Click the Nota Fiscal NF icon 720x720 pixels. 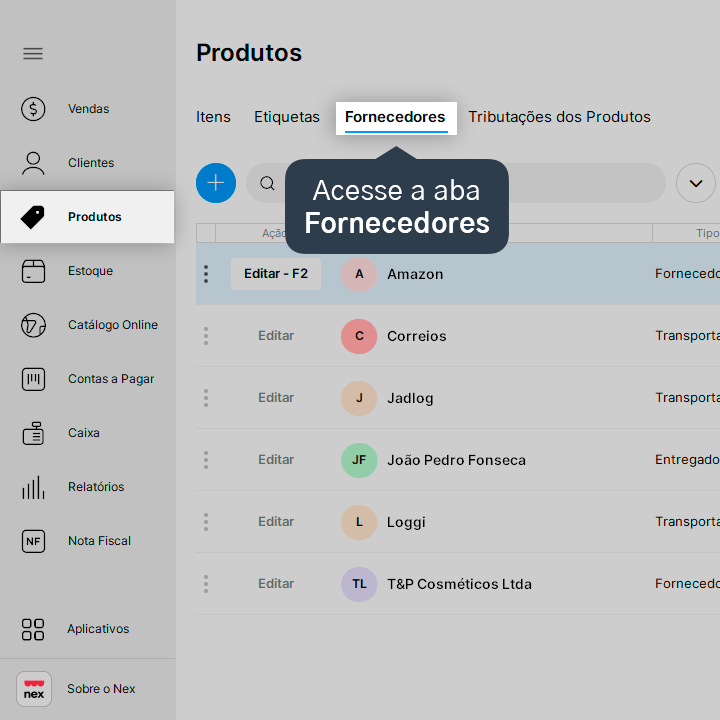pyautogui.click(x=33, y=541)
